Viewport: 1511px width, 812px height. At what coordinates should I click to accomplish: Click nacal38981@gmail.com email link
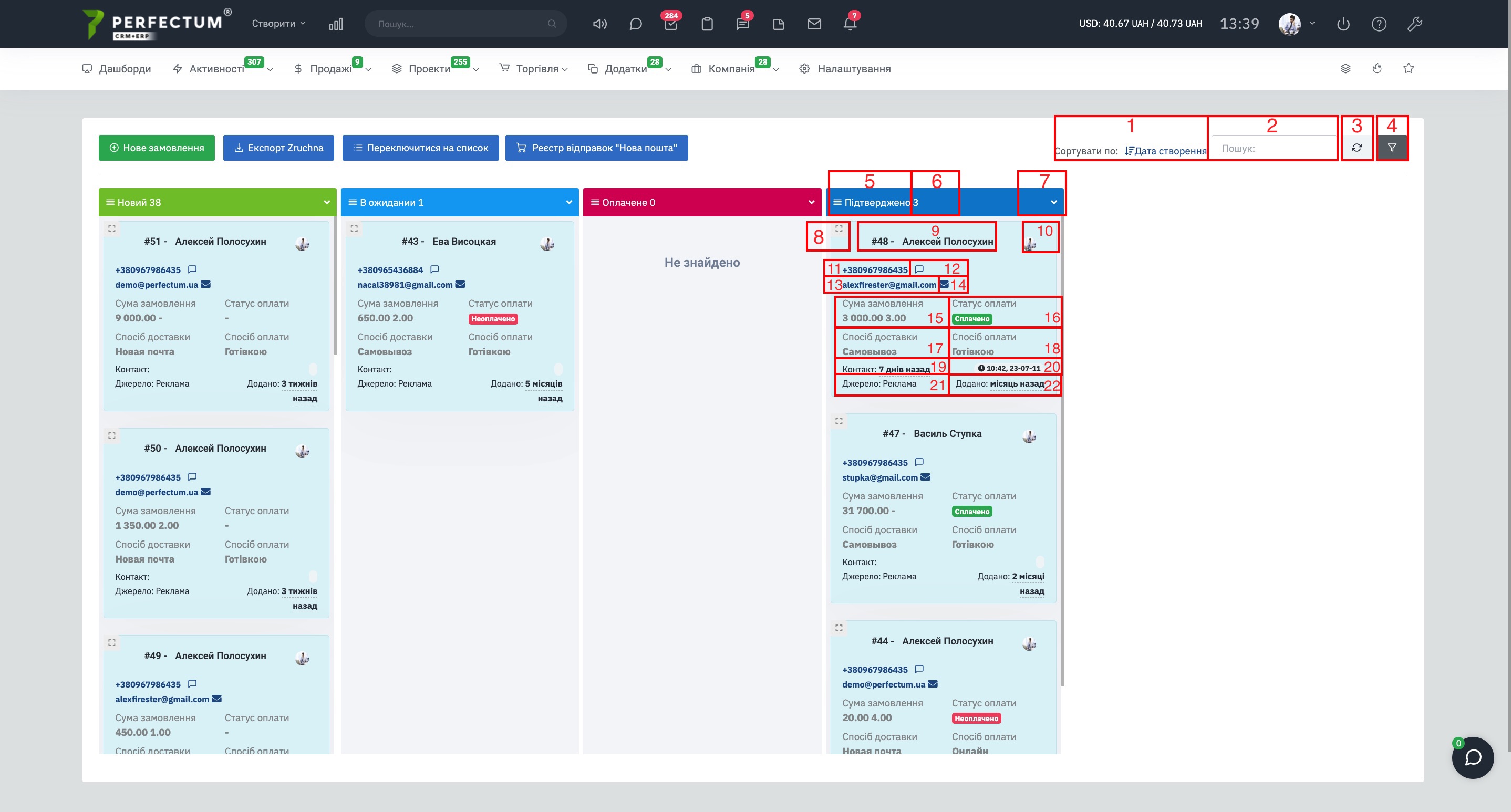coord(405,284)
